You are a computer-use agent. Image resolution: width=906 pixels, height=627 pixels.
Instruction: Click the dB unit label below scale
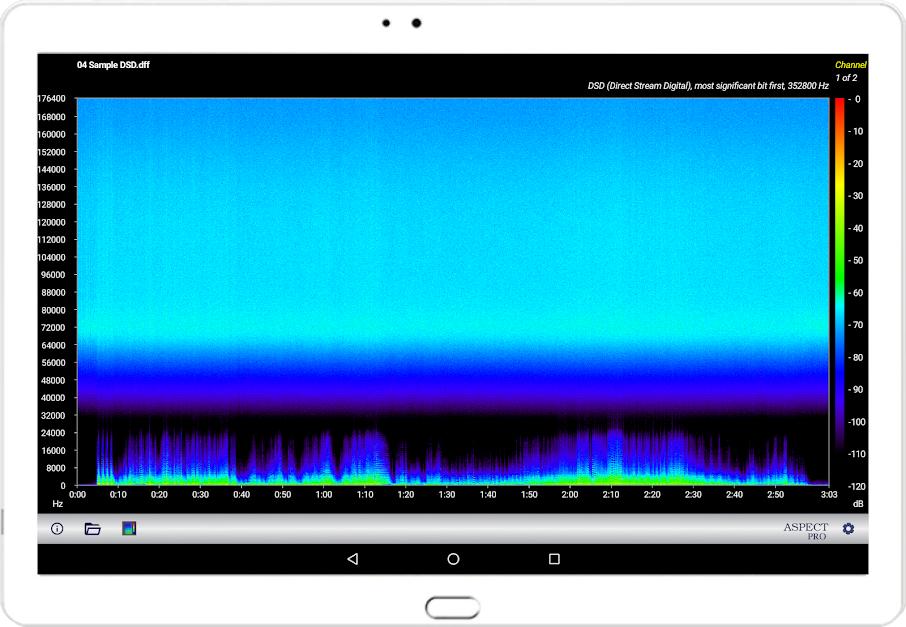pyautogui.click(x=858, y=504)
